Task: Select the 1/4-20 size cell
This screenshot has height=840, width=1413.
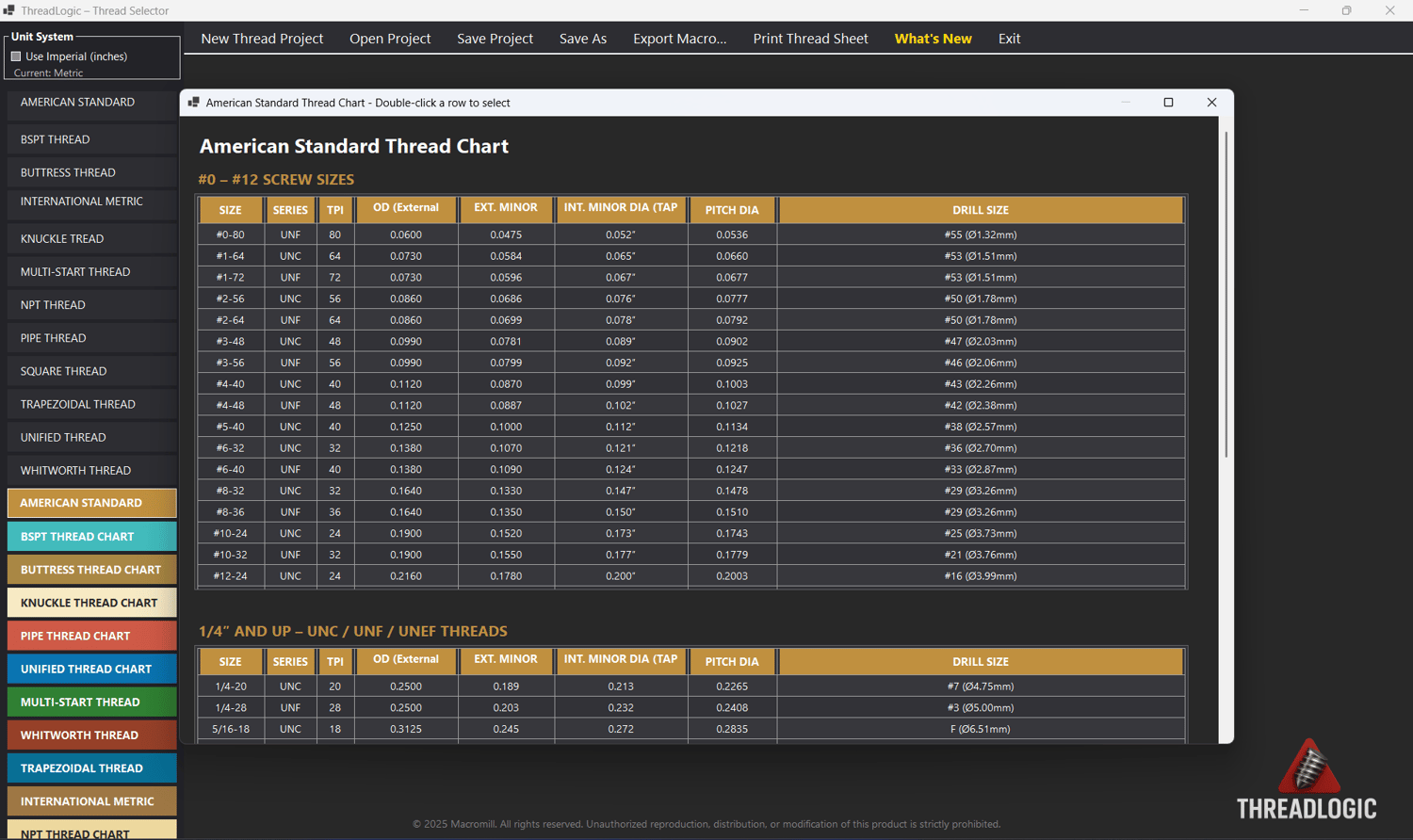Action: point(231,687)
